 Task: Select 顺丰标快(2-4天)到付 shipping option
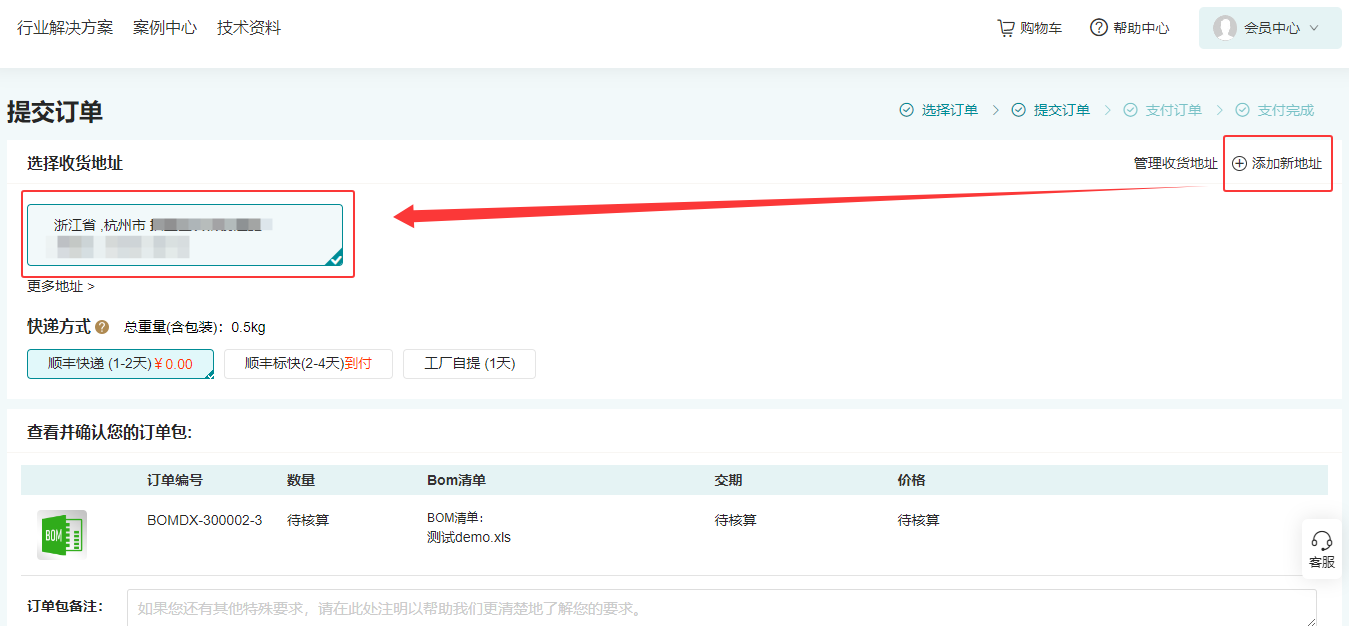[308, 364]
